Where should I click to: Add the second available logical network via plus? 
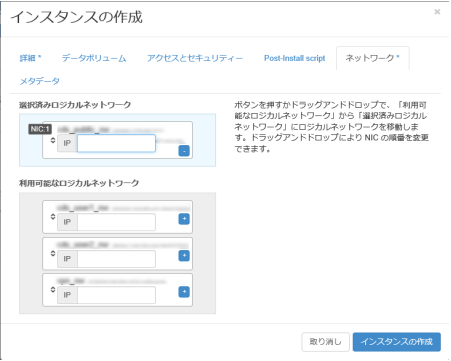[x=184, y=256]
